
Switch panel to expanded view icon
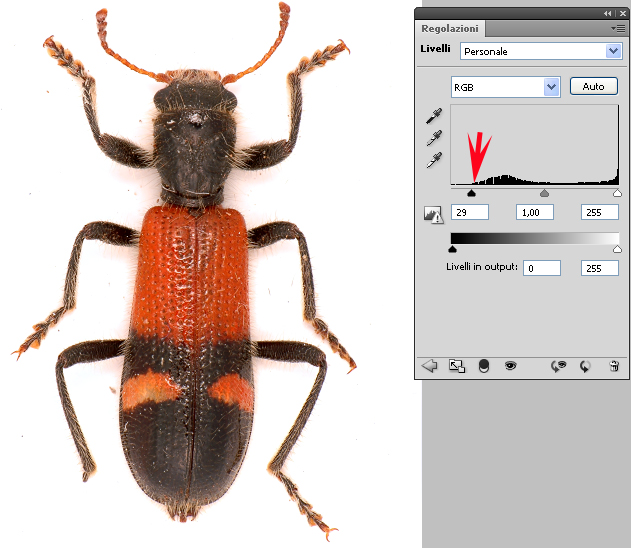pos(456,366)
